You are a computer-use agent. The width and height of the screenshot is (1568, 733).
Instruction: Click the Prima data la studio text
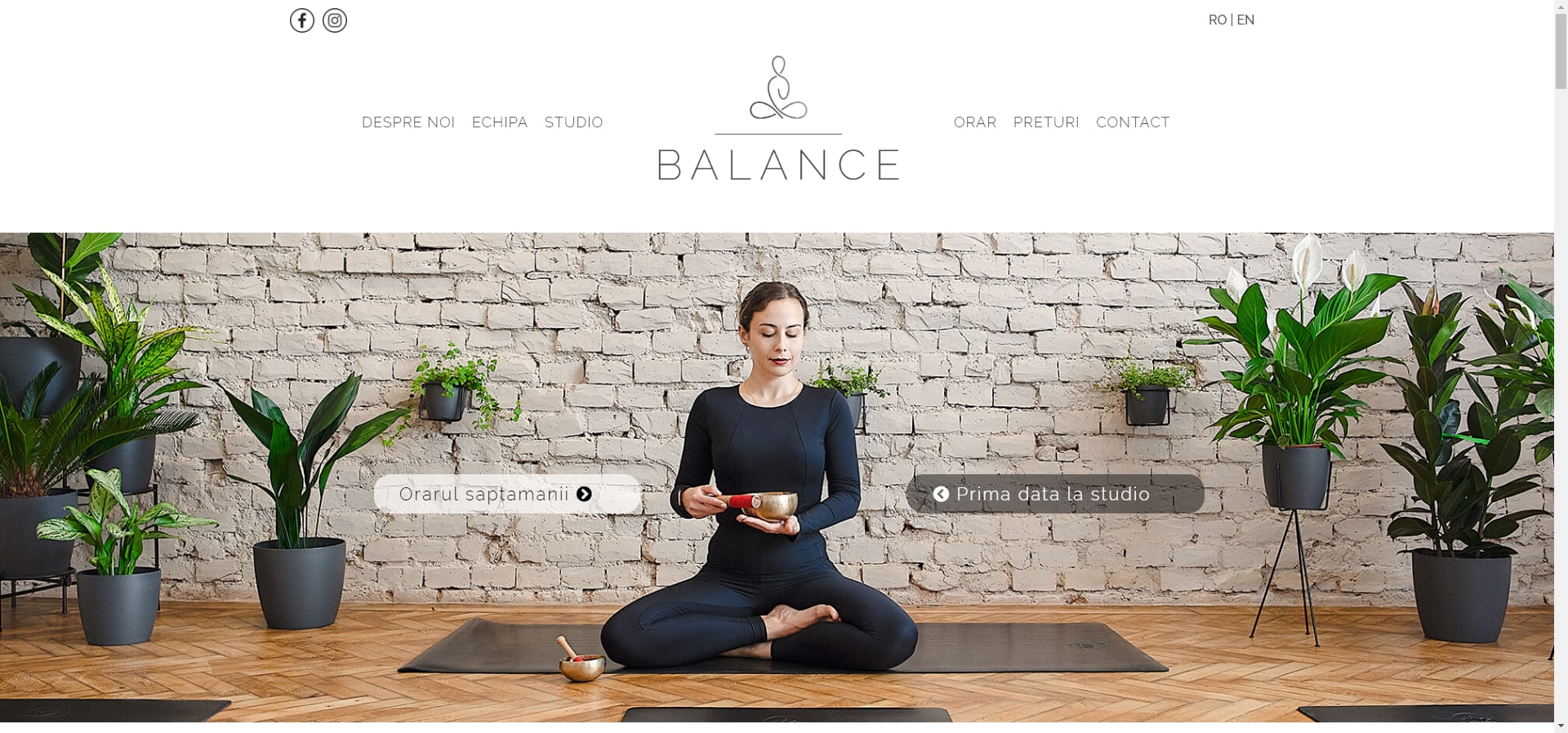(1053, 494)
